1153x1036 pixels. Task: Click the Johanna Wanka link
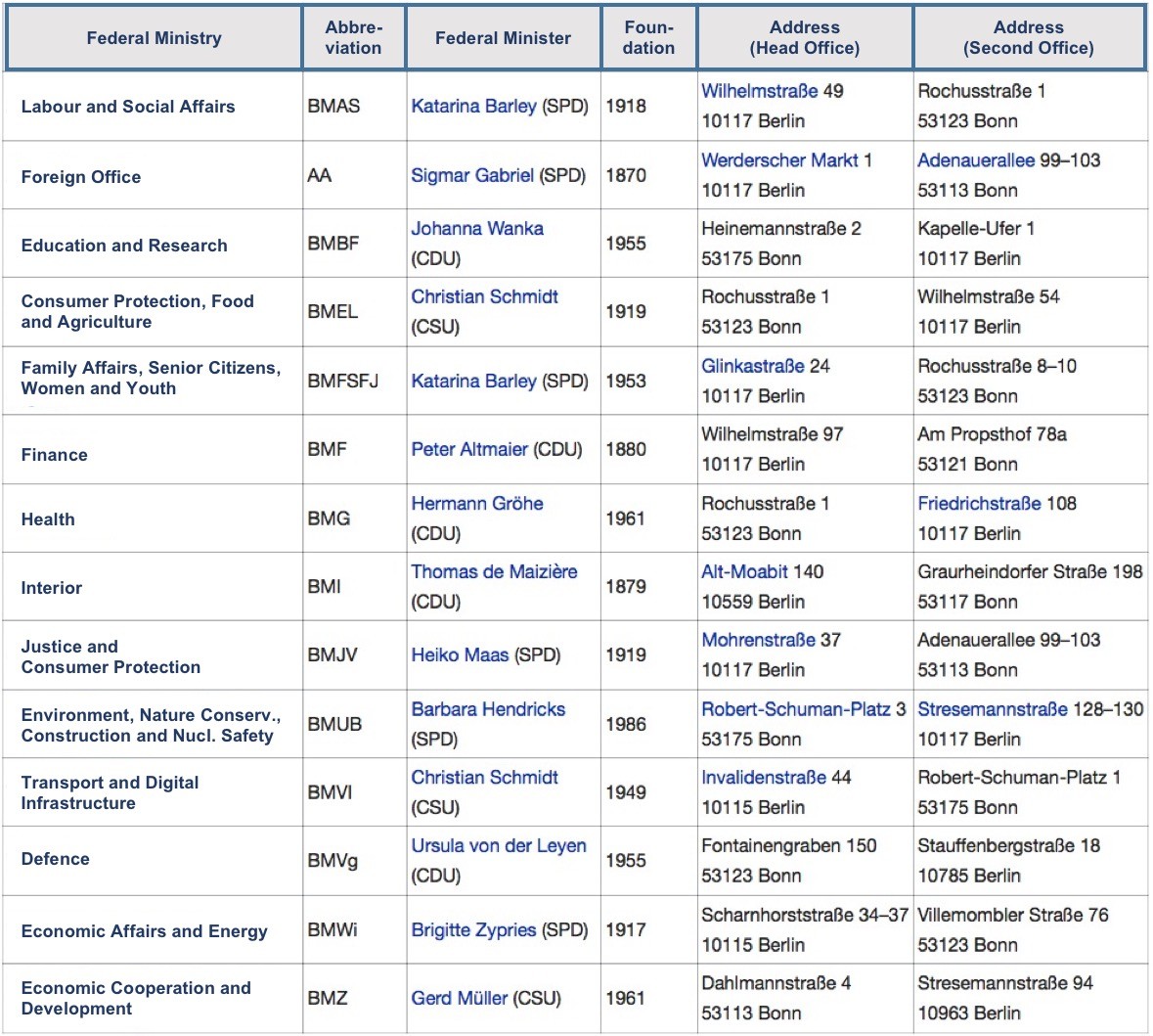click(476, 228)
